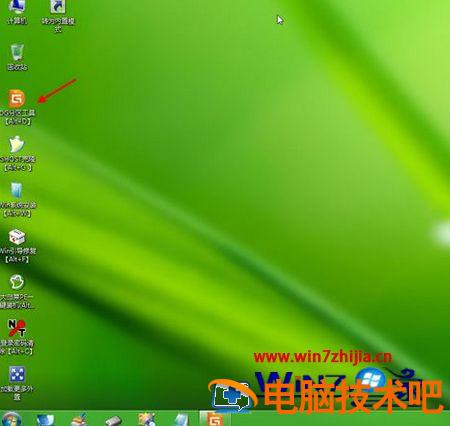Select the active DiskGenius taskbar button
The height and width of the screenshot is (426, 450).
pyautogui.click(x=215, y=419)
